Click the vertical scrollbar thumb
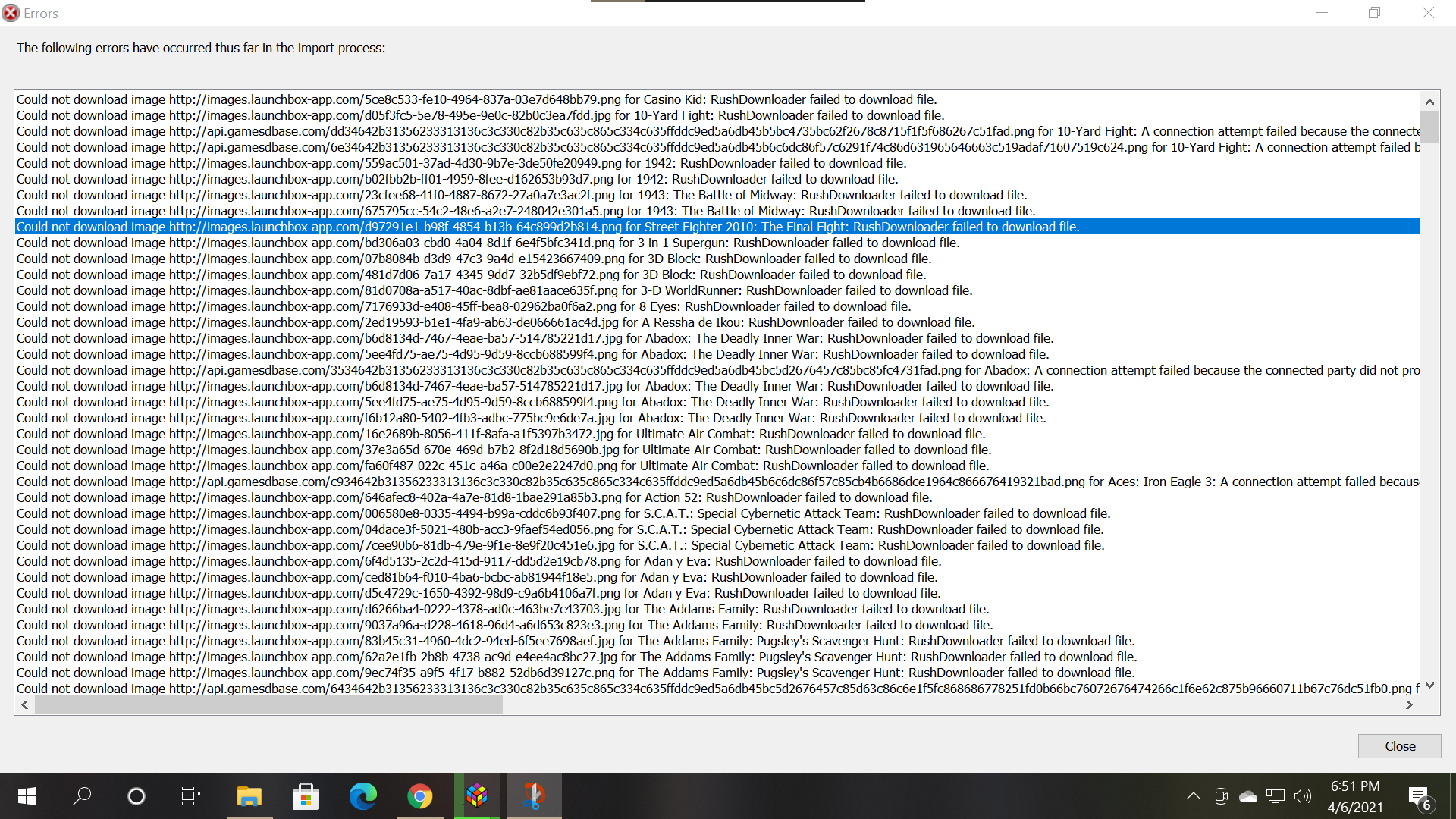This screenshot has width=1456, height=819. coord(1429,127)
